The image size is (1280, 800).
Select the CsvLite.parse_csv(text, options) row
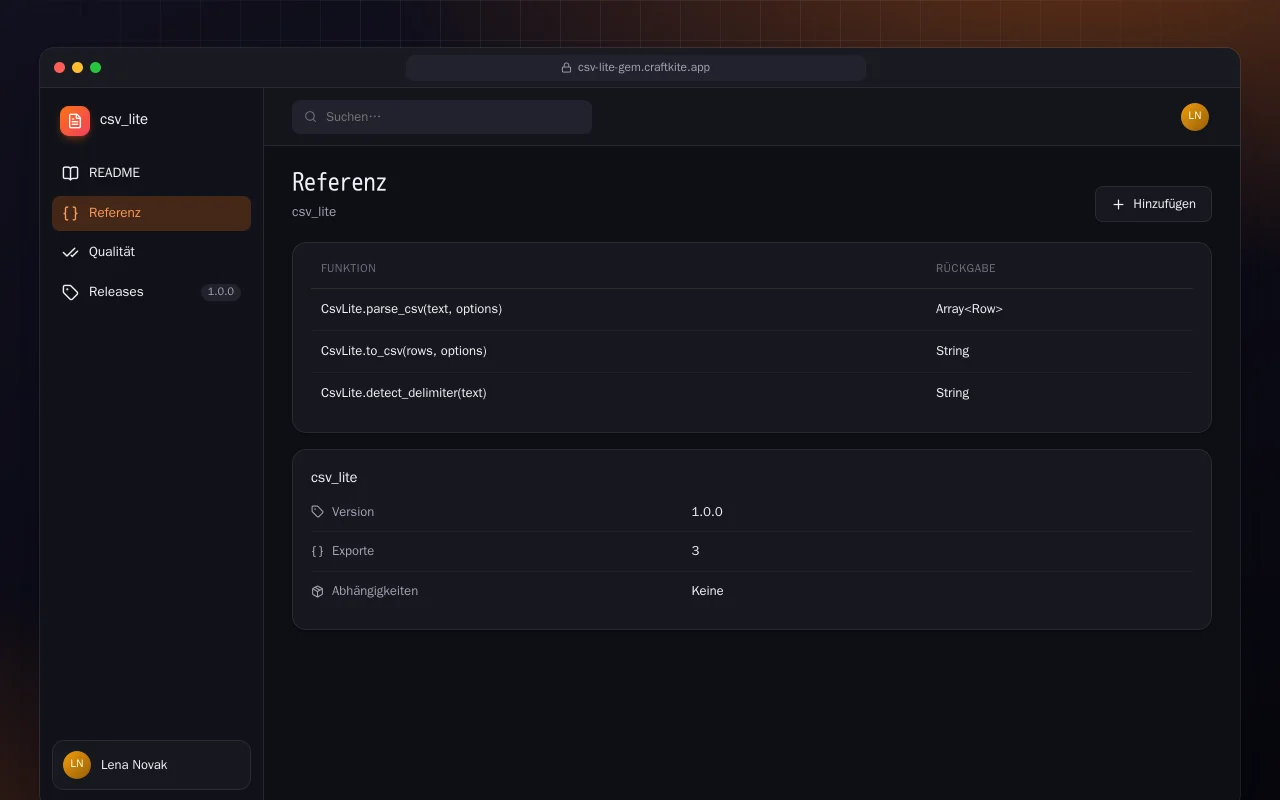click(752, 309)
